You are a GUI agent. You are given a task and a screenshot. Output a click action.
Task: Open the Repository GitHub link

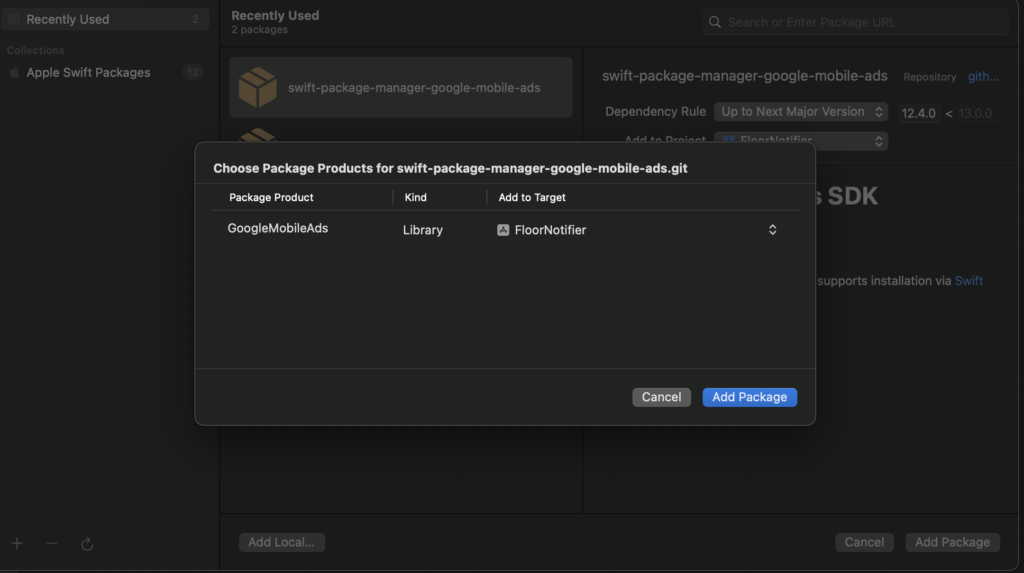(x=982, y=77)
